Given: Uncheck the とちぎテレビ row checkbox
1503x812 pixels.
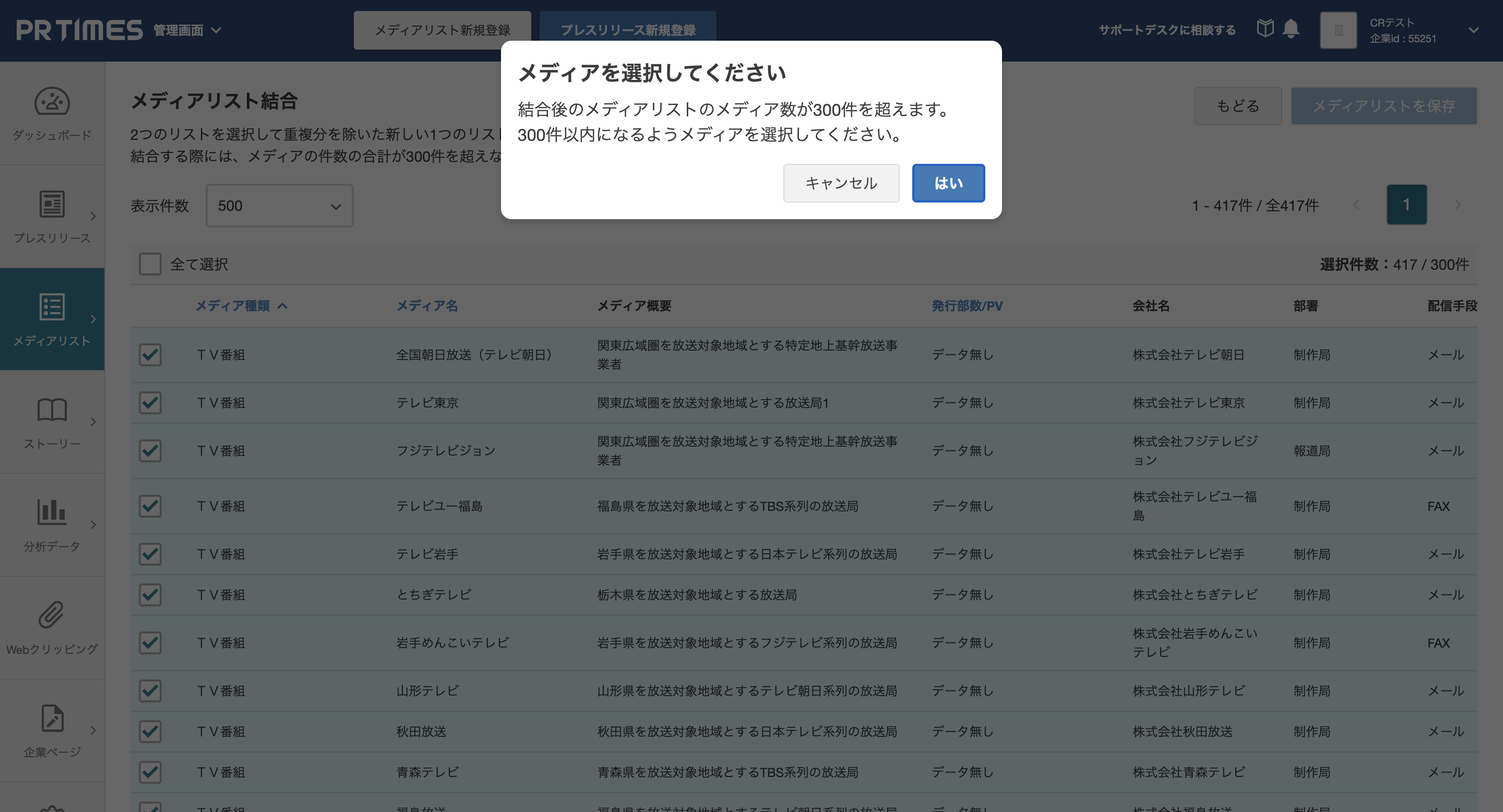Looking at the screenshot, I should [x=150, y=594].
